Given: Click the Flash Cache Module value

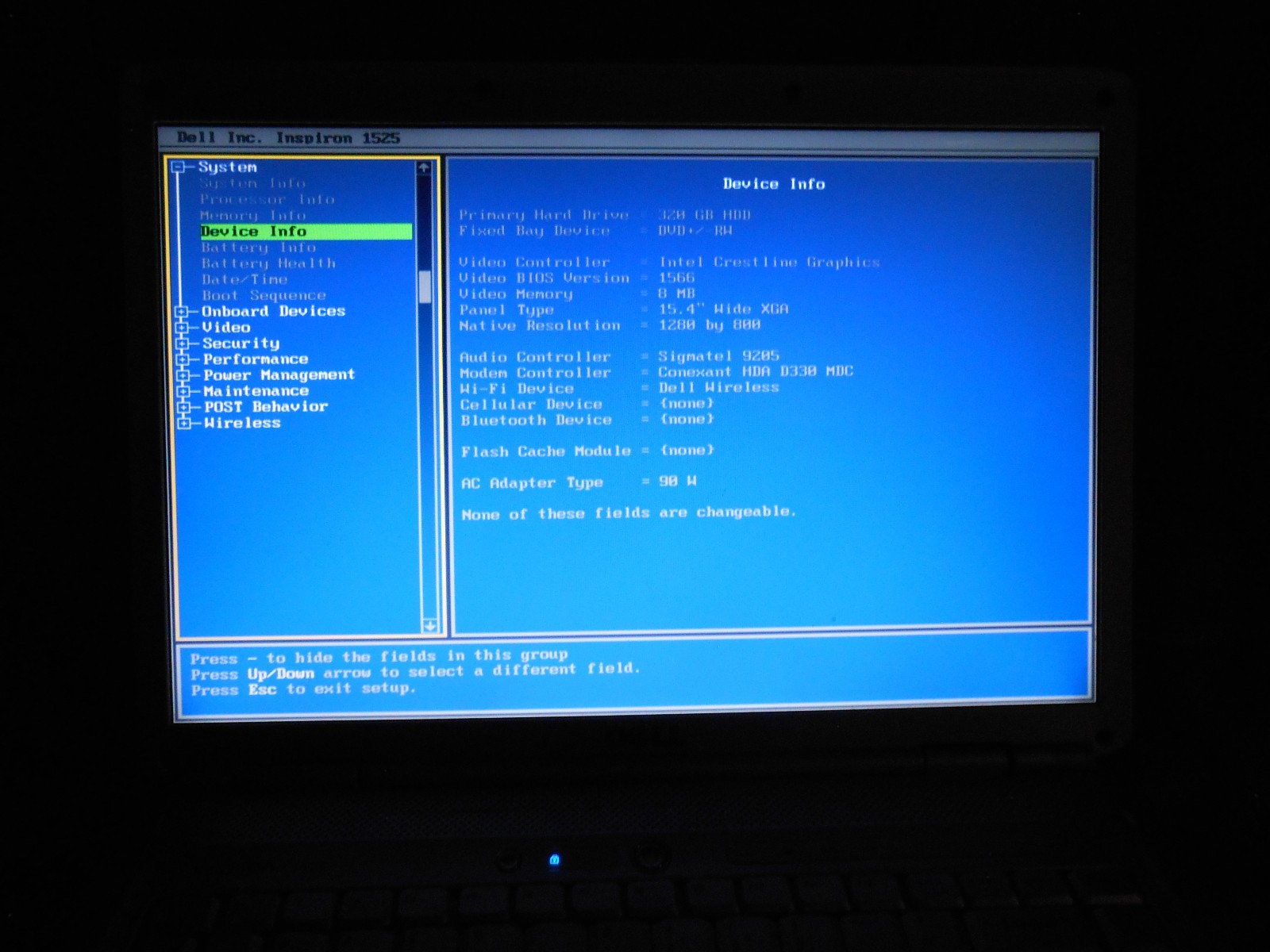Looking at the screenshot, I should tap(687, 450).
